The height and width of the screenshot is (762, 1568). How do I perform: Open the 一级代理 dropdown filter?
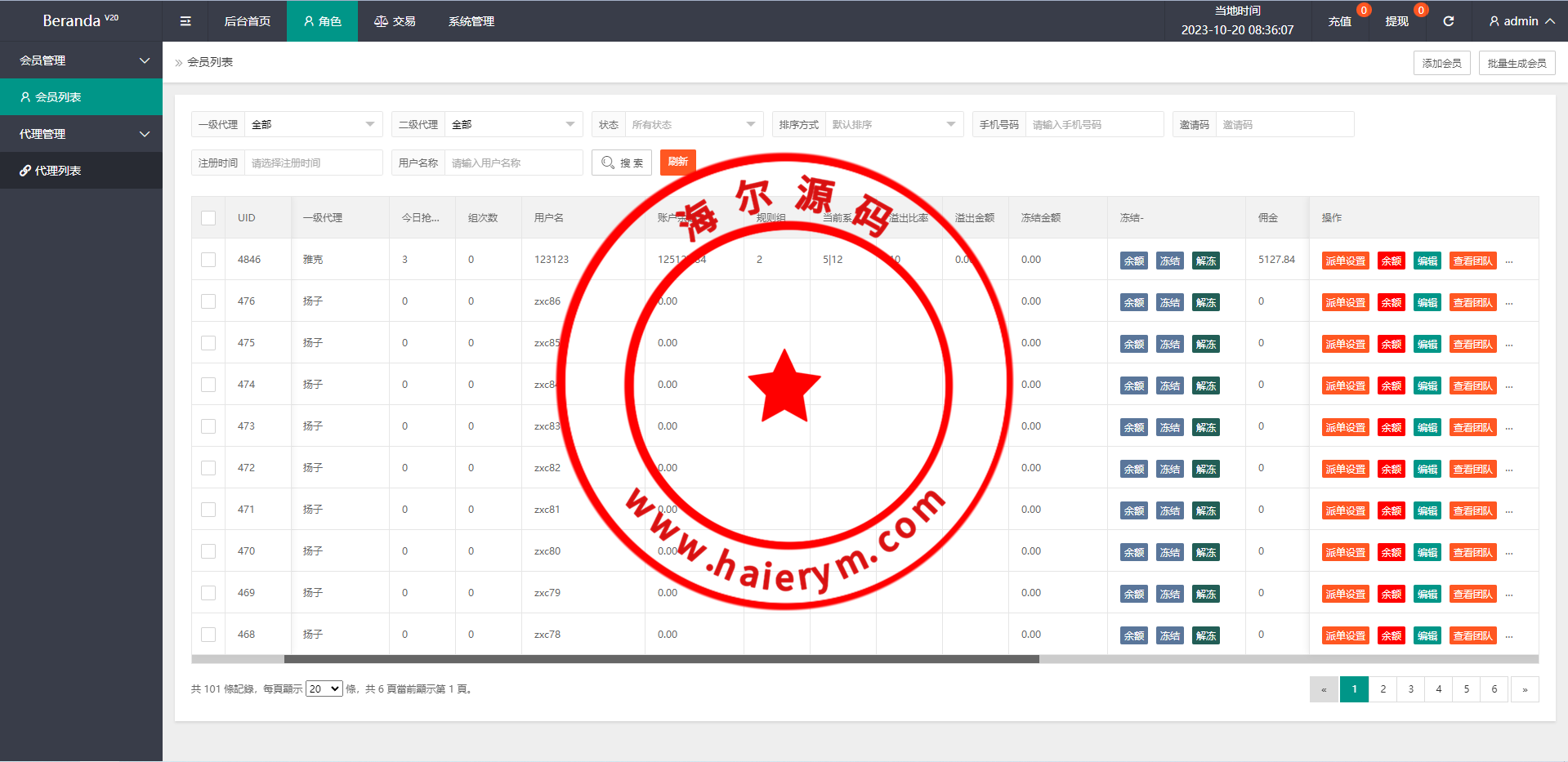313,124
